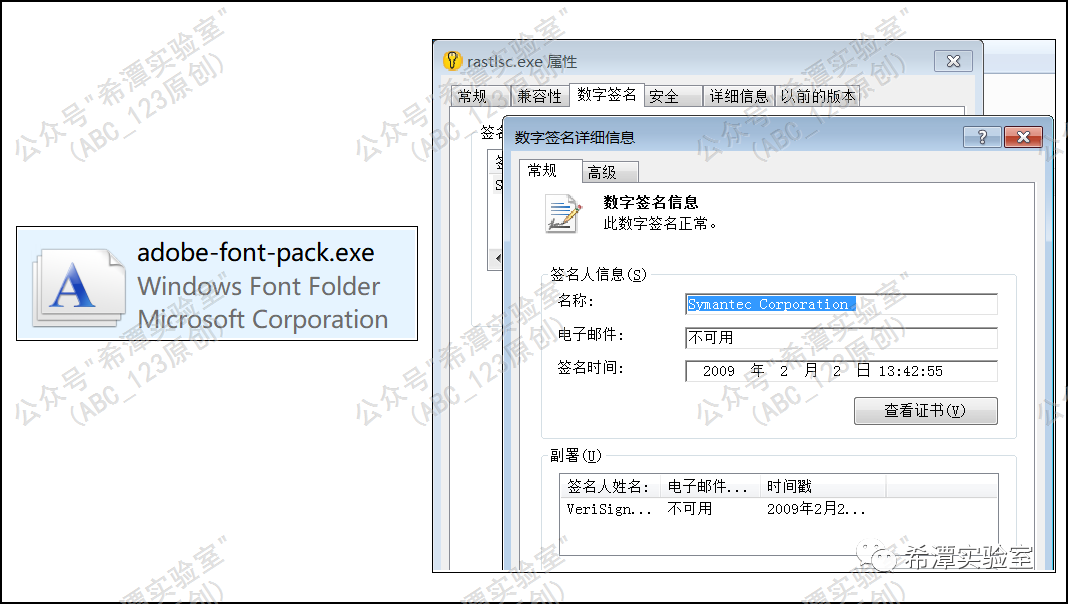The height and width of the screenshot is (604, 1068).
Task: Click the 此数字签名正常 status text
Action: click(660, 223)
